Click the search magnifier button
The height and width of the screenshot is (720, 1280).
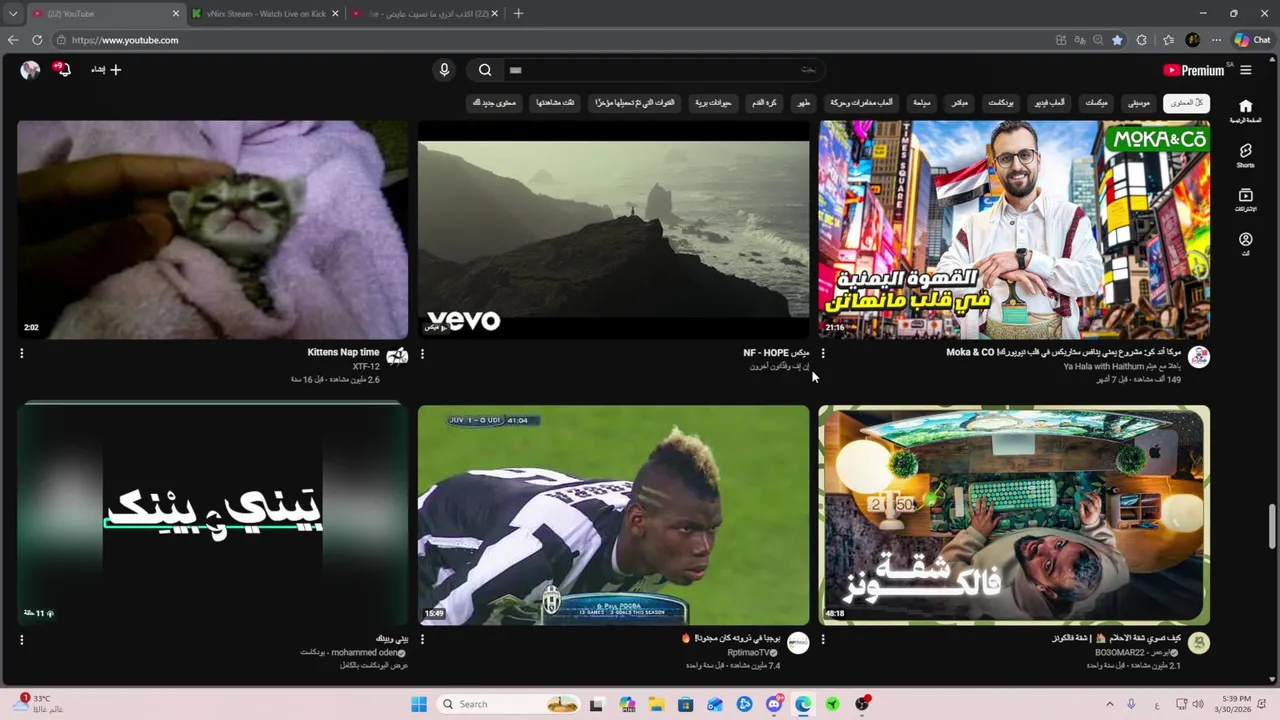485,70
